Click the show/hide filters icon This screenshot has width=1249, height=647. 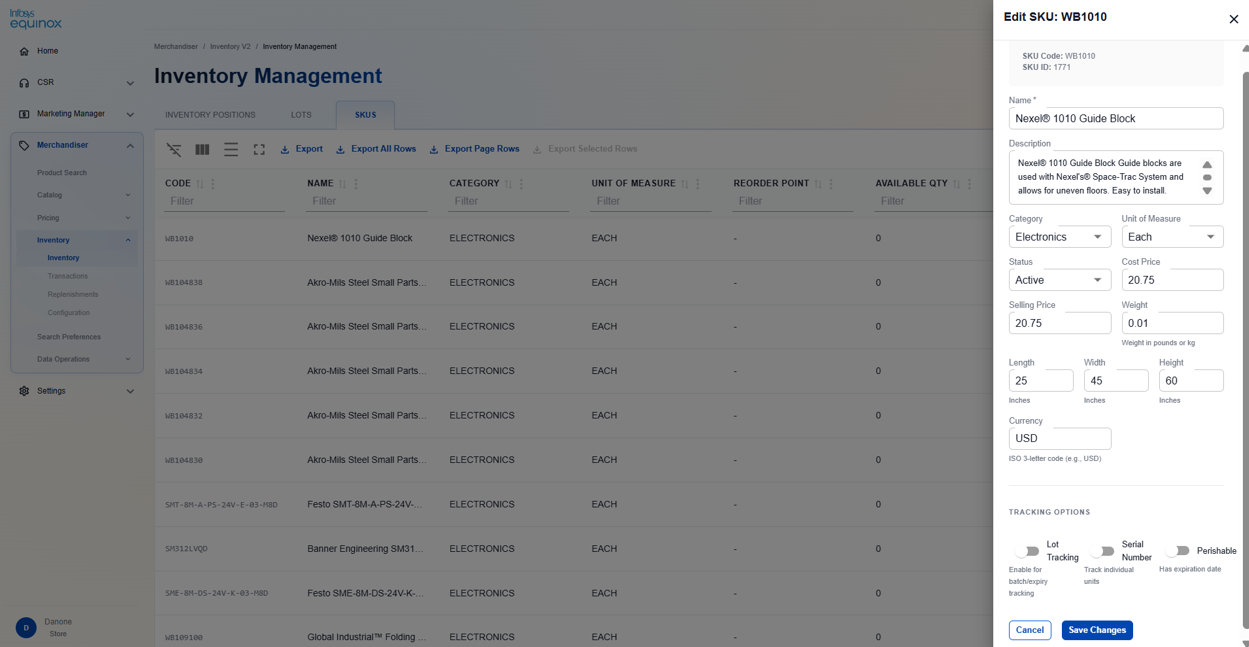174,149
